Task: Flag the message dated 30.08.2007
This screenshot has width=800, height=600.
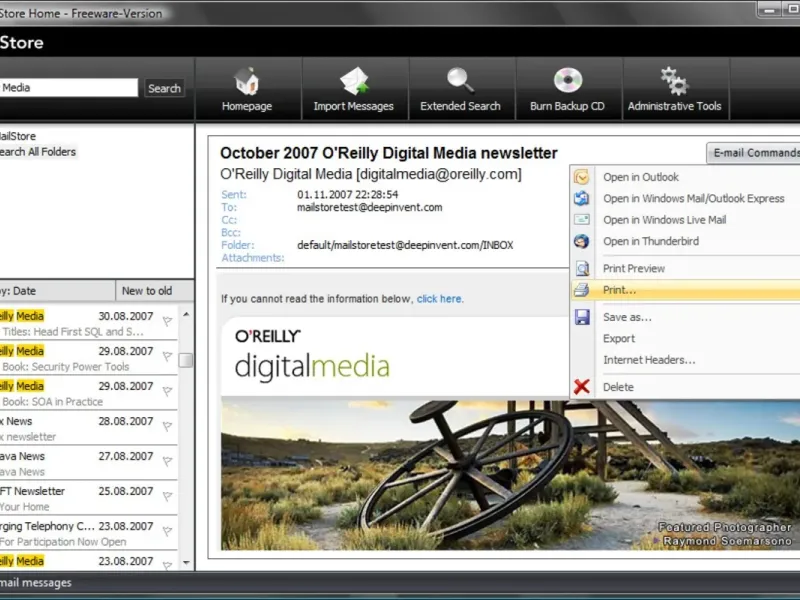Action: coord(167,321)
